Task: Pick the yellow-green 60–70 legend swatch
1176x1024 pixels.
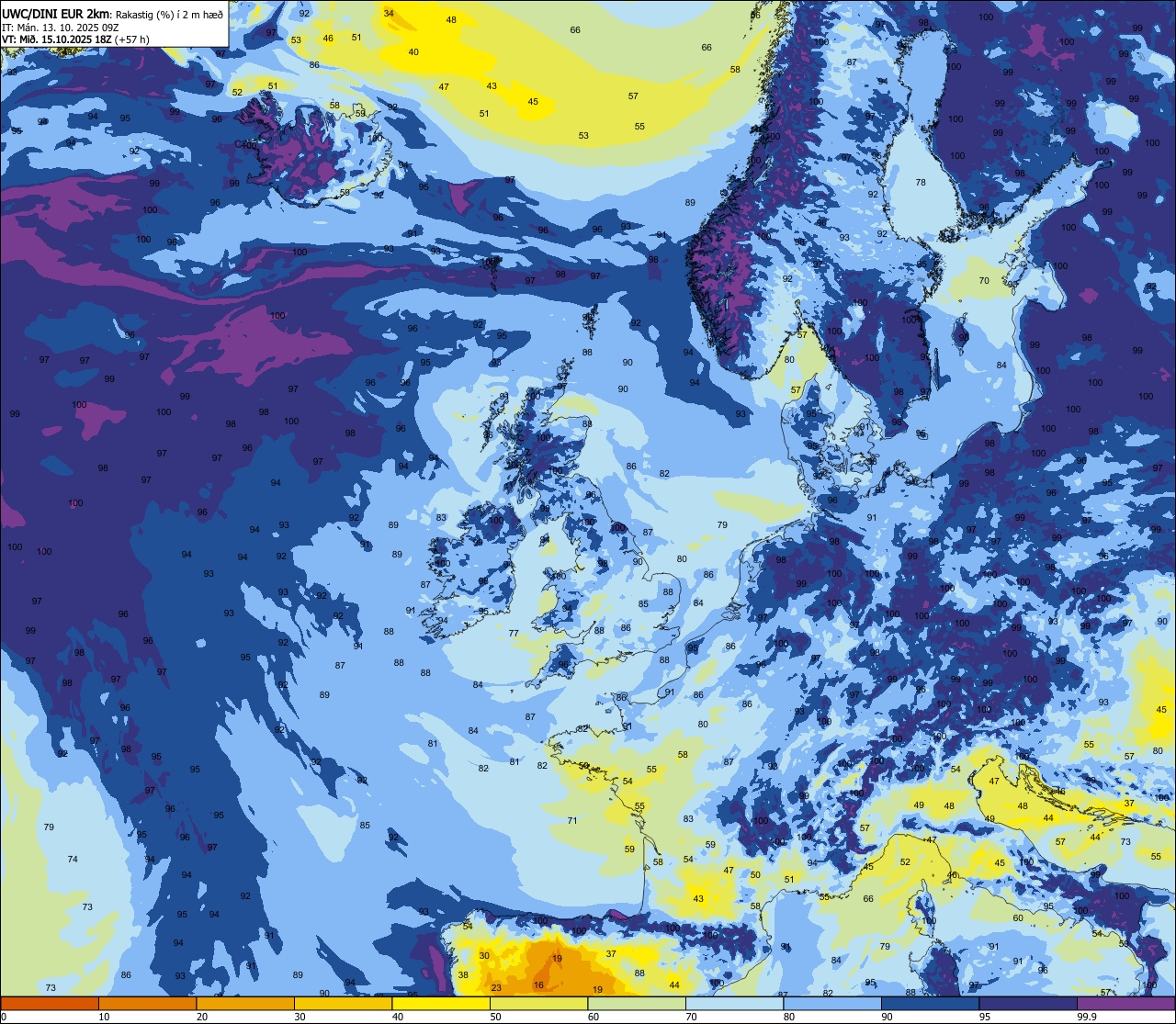Action: pos(637,1003)
